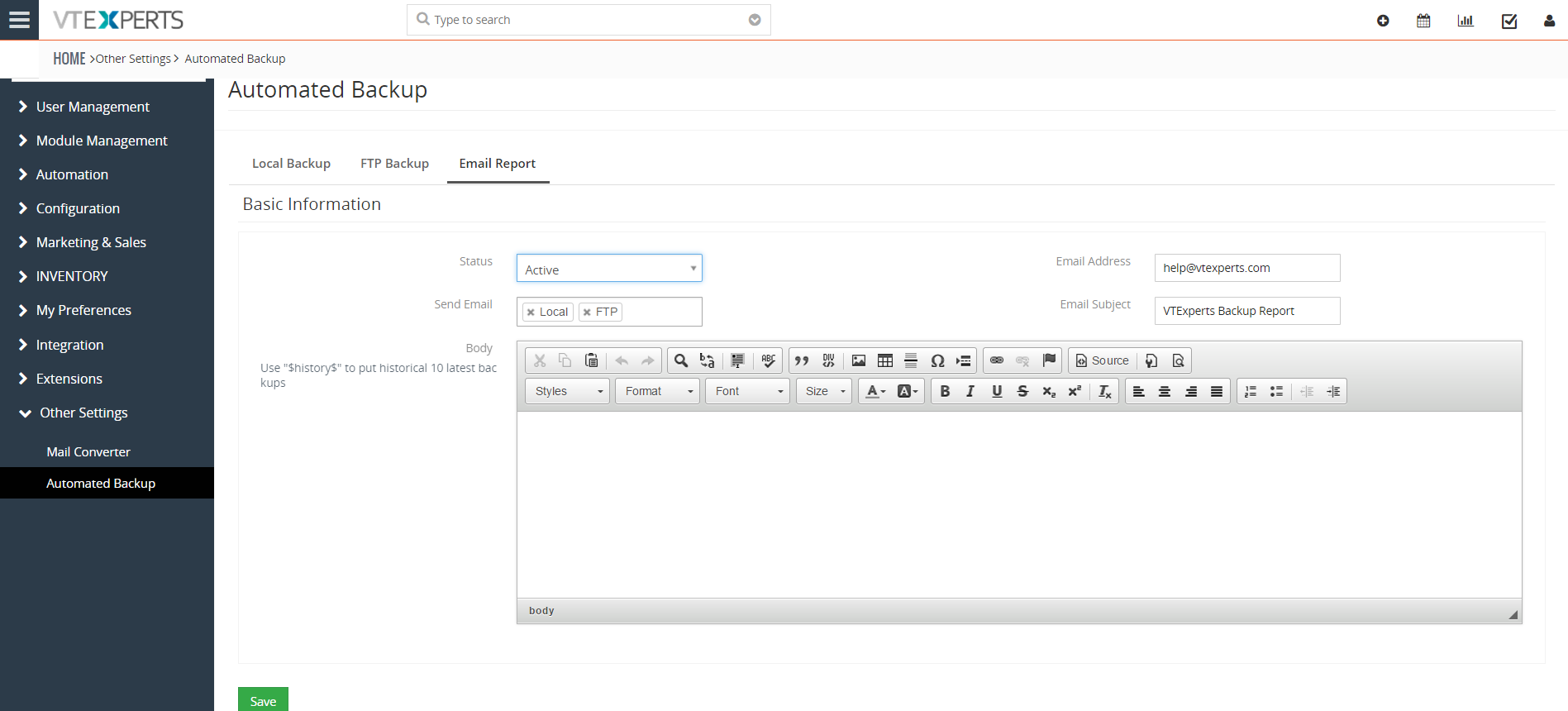The image size is (1568, 711).
Task: Switch to the Local Backup tab
Action: point(291,164)
